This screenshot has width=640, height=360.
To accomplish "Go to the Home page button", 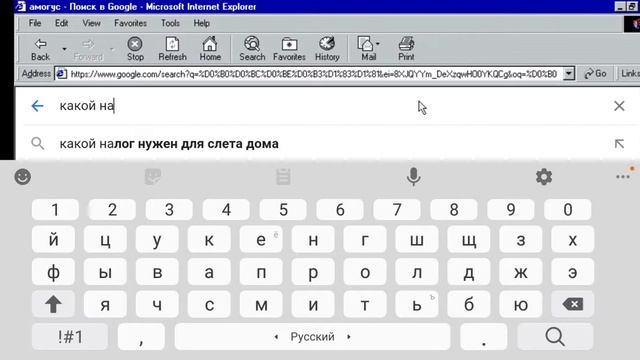I will coord(210,49).
